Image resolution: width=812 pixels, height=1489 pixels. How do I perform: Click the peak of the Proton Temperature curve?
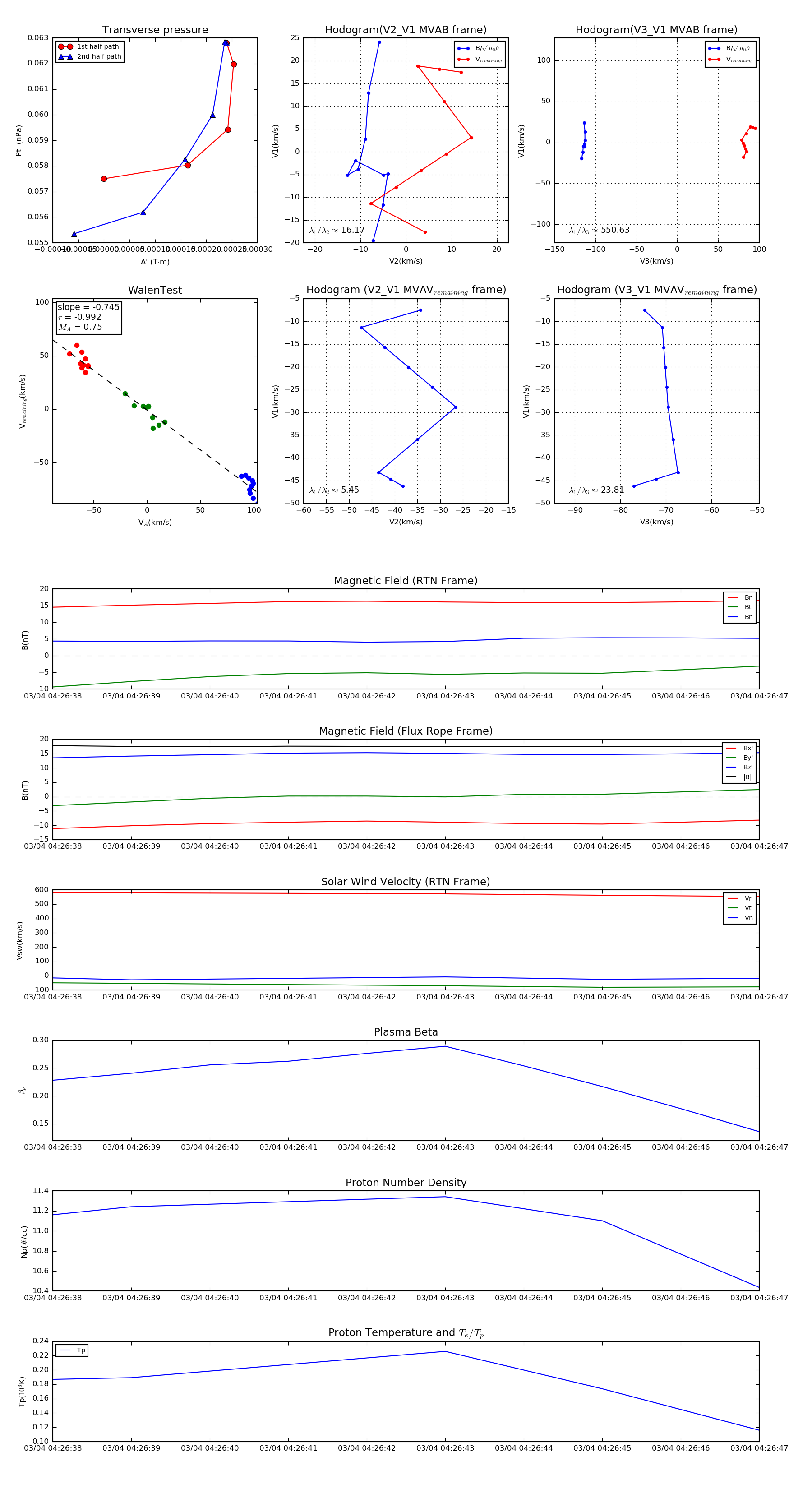coord(445,1351)
